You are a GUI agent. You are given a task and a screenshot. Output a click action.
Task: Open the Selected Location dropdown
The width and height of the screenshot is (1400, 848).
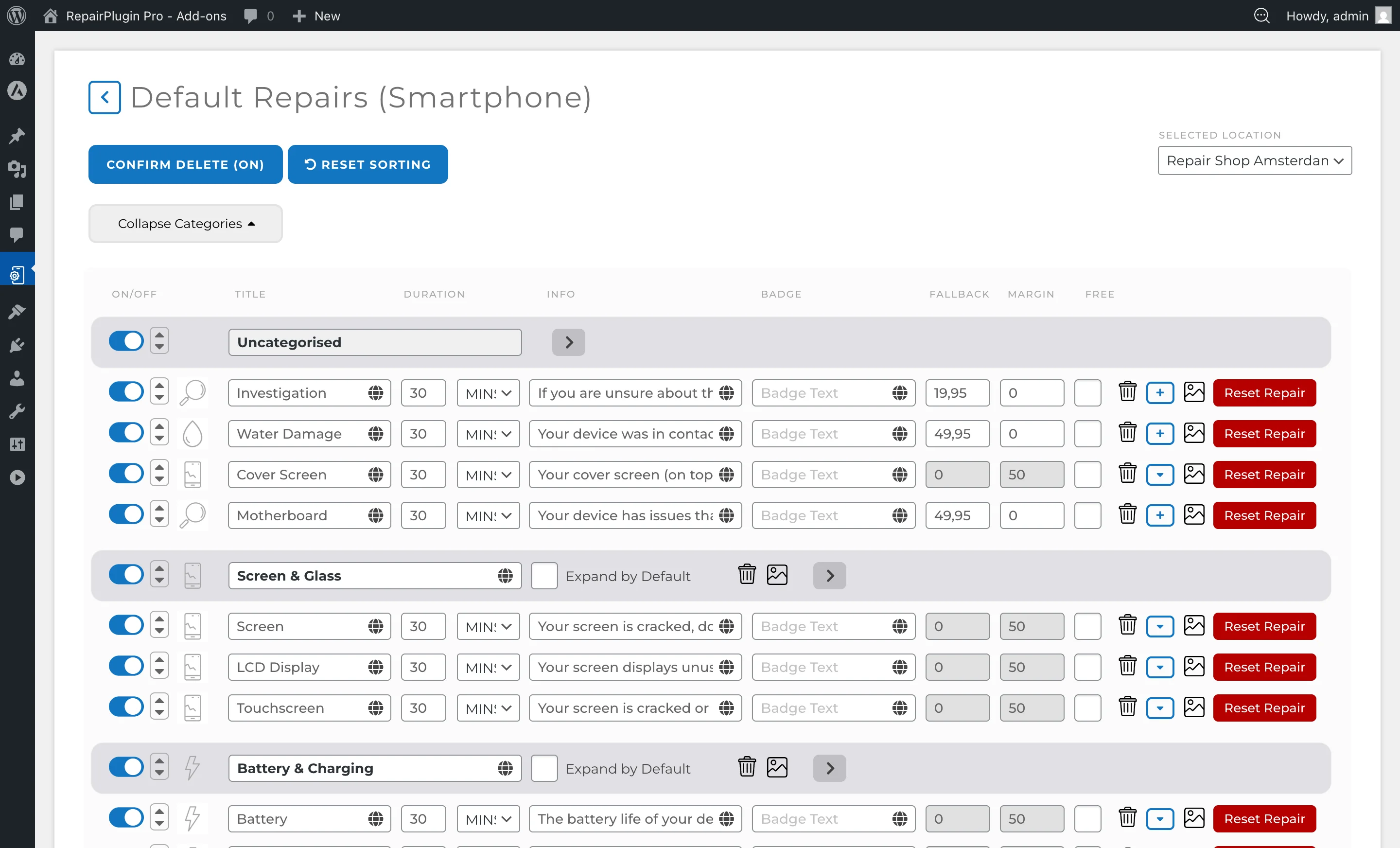coord(1254,161)
